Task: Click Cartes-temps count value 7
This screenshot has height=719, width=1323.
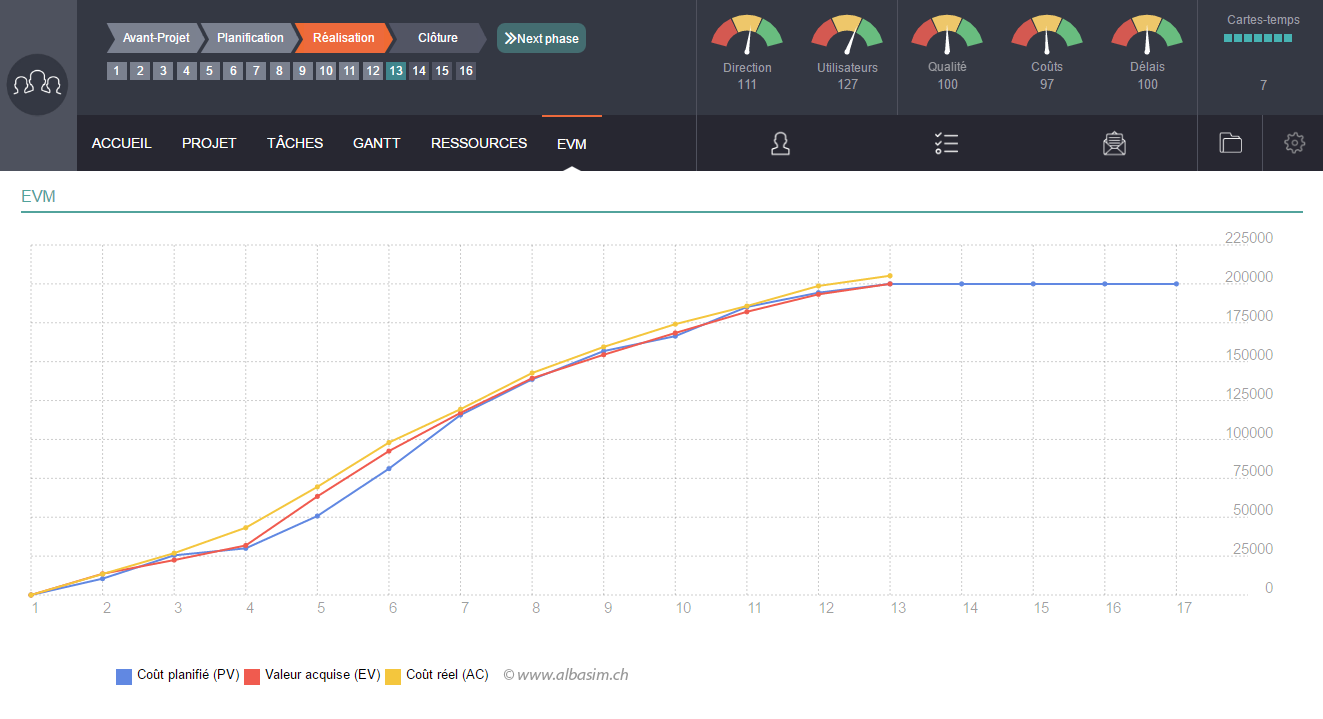Action: 1263,86
